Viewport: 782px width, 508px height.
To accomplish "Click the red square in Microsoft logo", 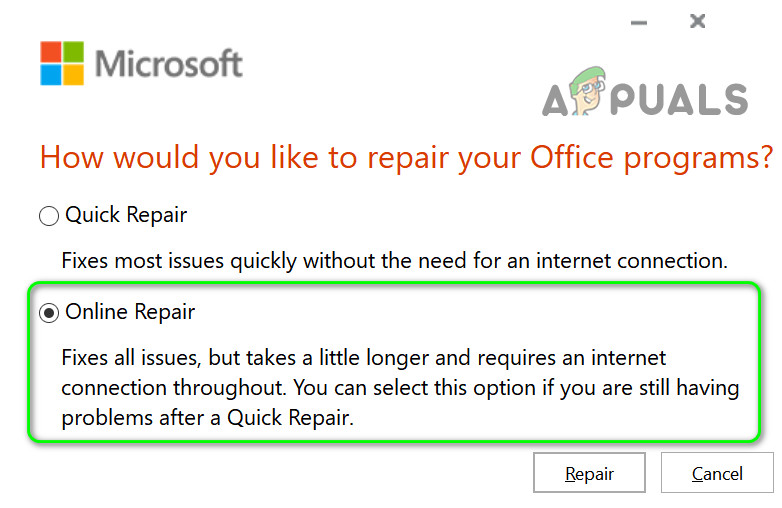I will (52, 52).
